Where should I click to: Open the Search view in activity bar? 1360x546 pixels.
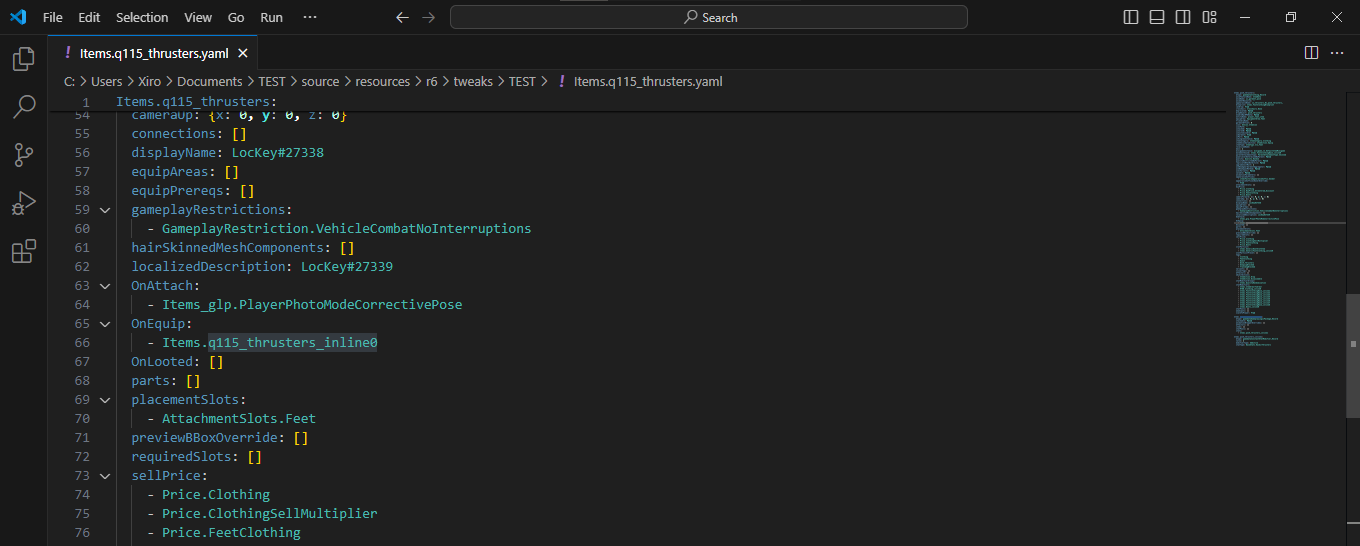coord(23,107)
